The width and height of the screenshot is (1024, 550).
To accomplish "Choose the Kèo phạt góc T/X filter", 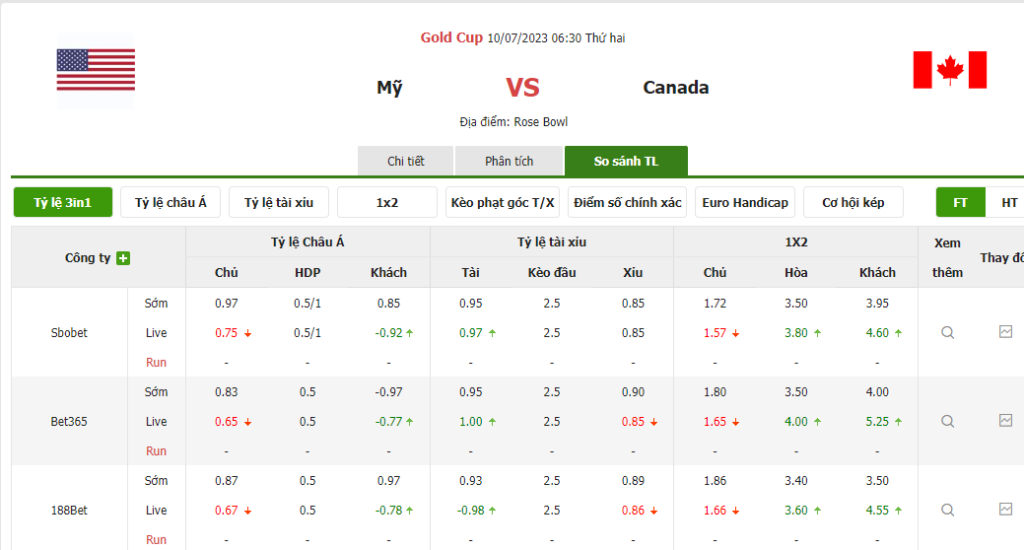I will click(503, 202).
